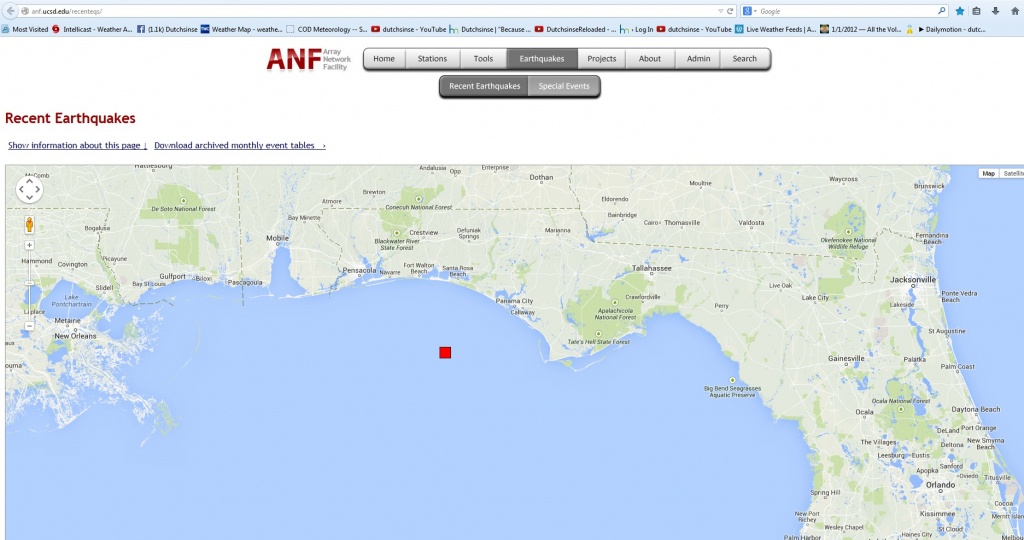This screenshot has height=540, width=1024.
Task: Select the Map view type button
Action: 988,174
